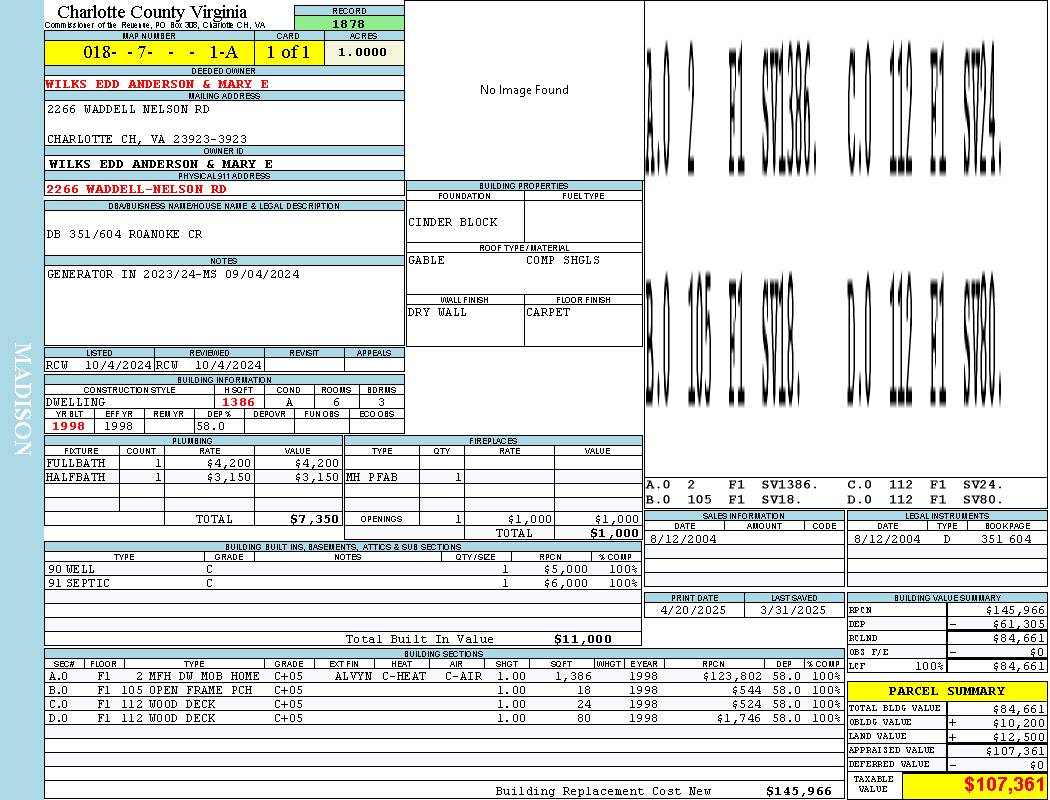Click the Charlotte County Virginia title
1050x800 pixels.
click(152, 12)
